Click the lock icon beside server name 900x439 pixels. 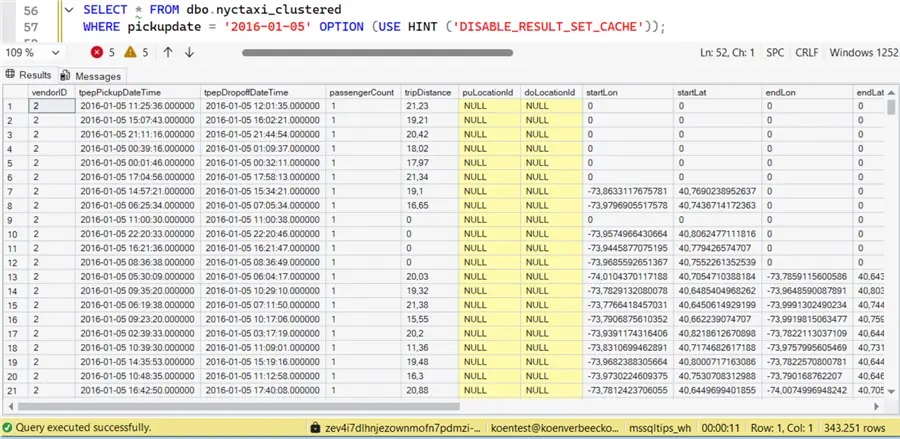pyautogui.click(x=315, y=428)
